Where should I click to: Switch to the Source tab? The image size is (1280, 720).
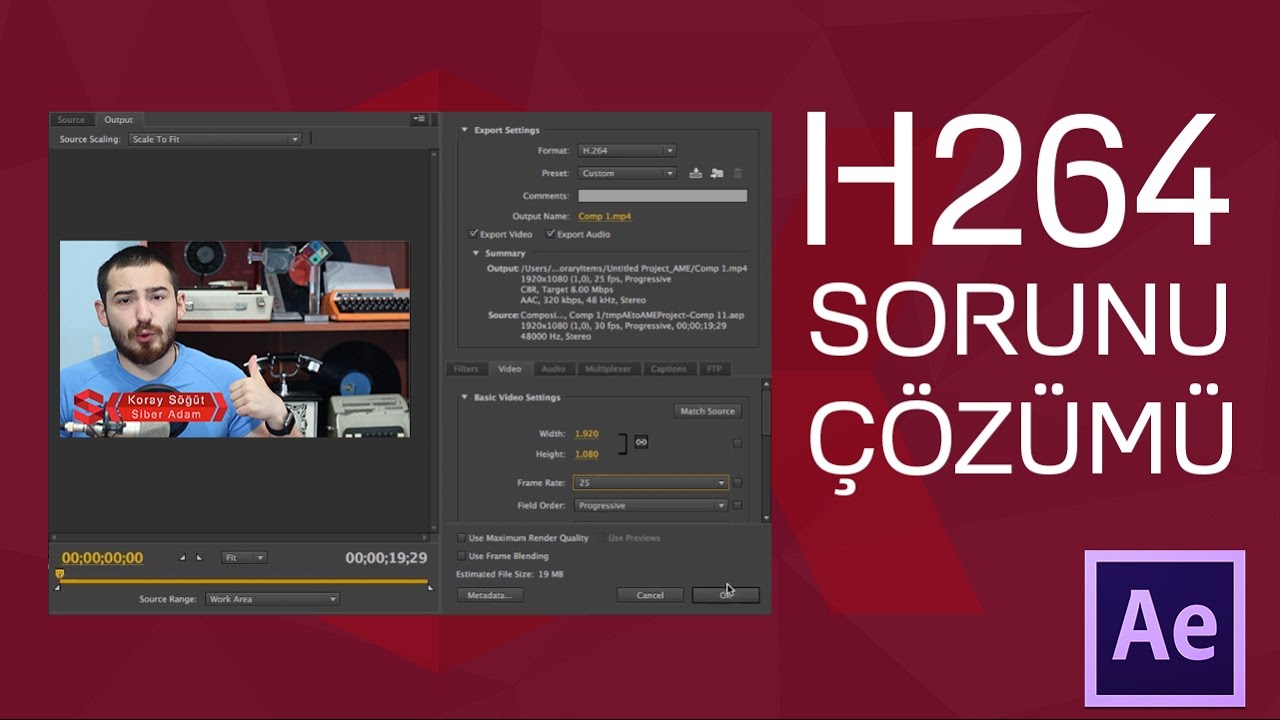(x=71, y=120)
